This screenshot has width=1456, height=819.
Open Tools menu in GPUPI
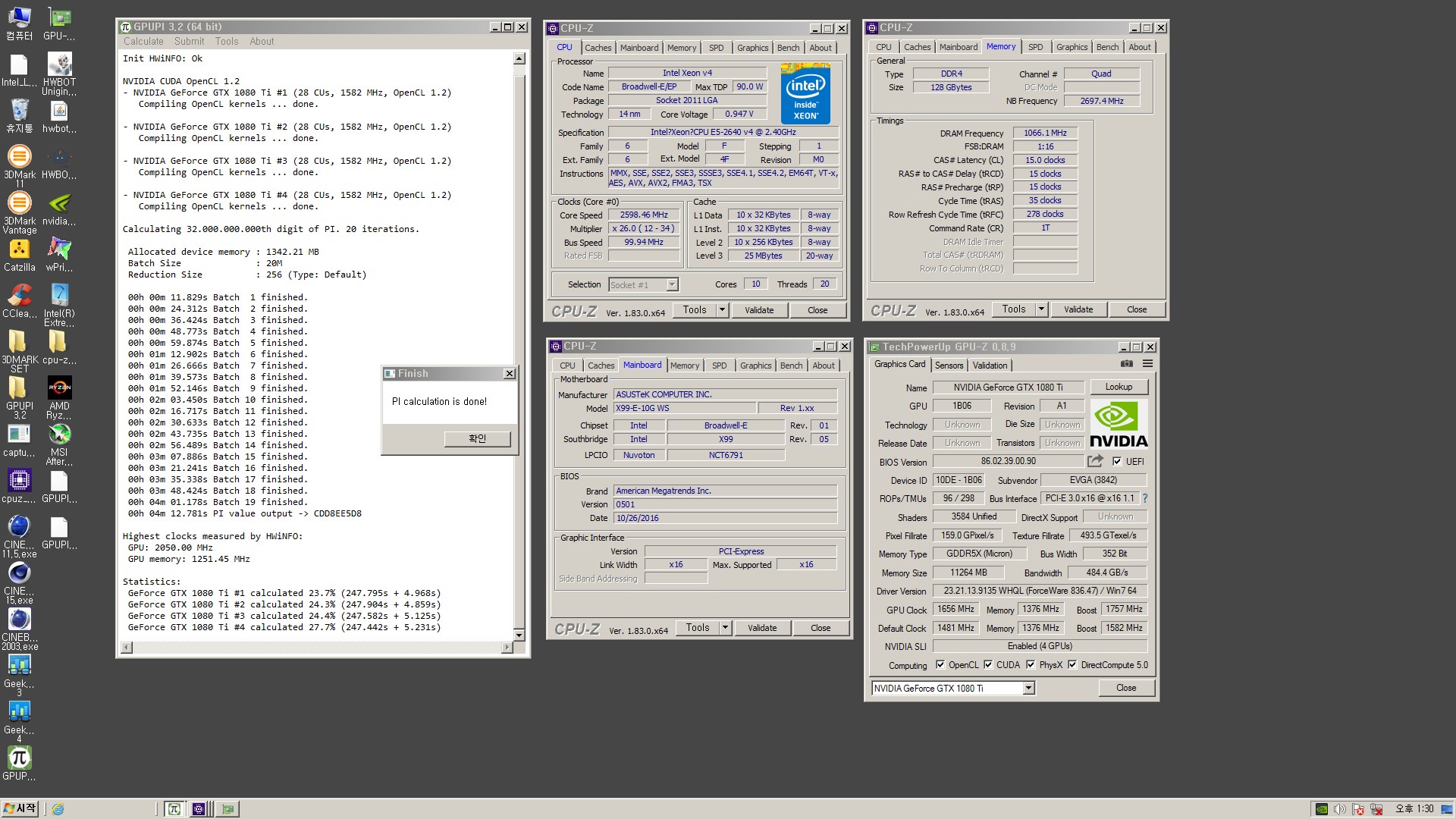click(x=227, y=42)
